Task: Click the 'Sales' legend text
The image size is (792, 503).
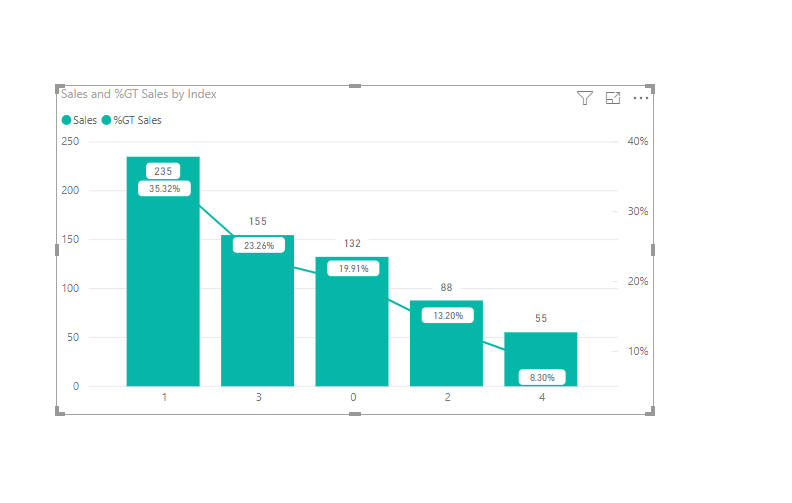Action: pyautogui.click(x=85, y=120)
